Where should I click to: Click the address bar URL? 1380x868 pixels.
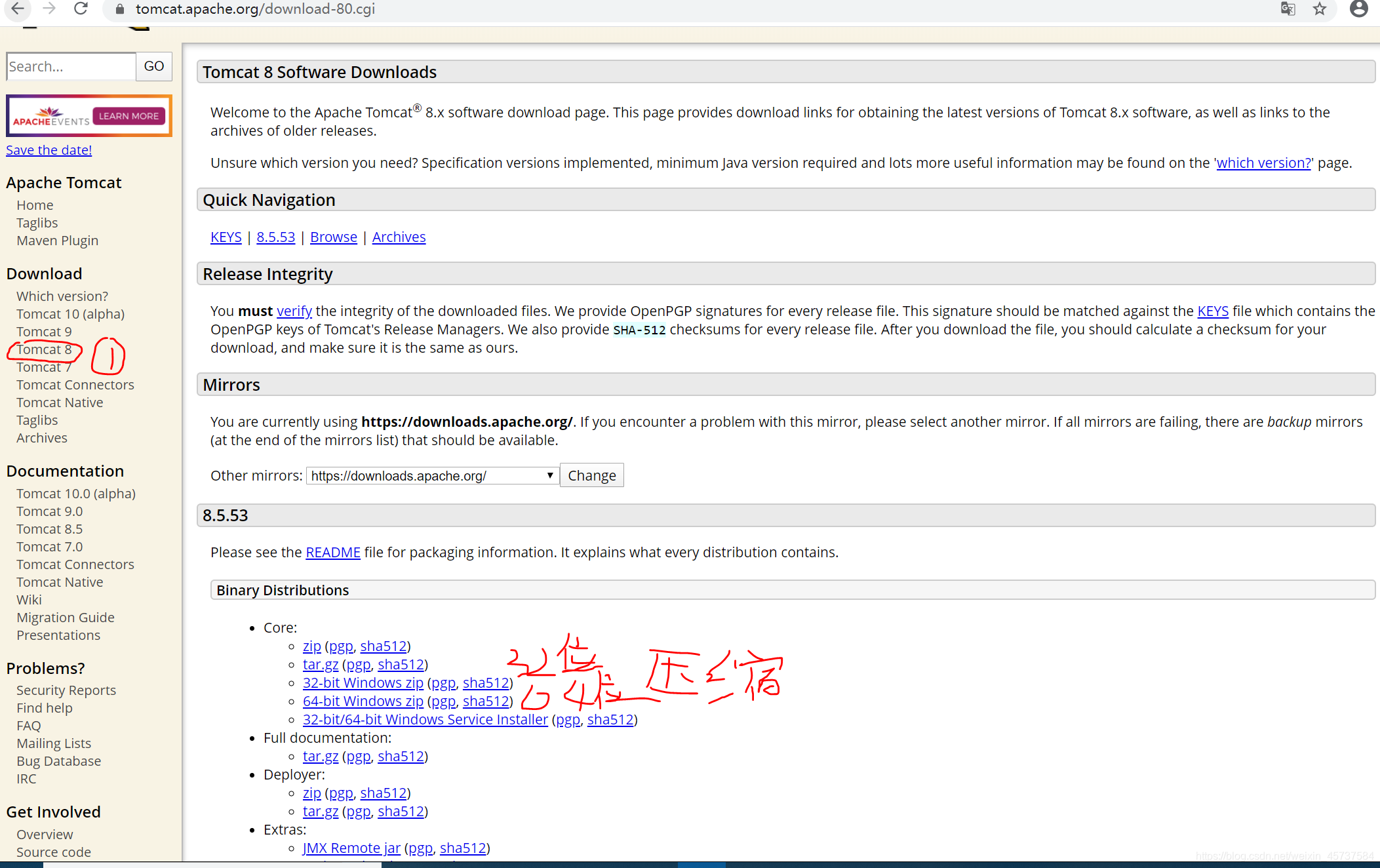pos(255,9)
